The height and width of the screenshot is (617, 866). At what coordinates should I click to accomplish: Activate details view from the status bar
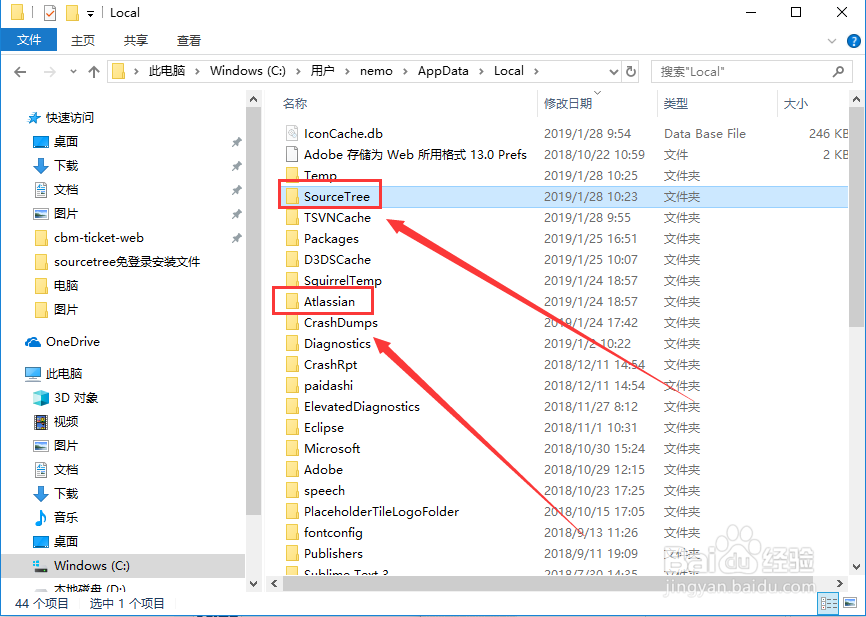(x=829, y=603)
